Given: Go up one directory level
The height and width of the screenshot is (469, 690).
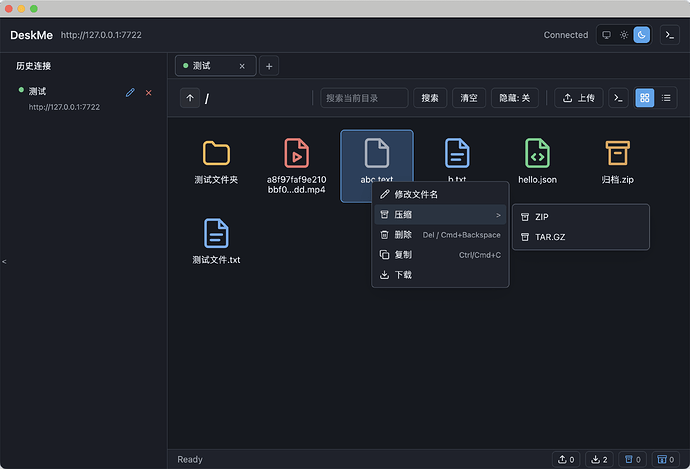Looking at the screenshot, I should pos(190,98).
